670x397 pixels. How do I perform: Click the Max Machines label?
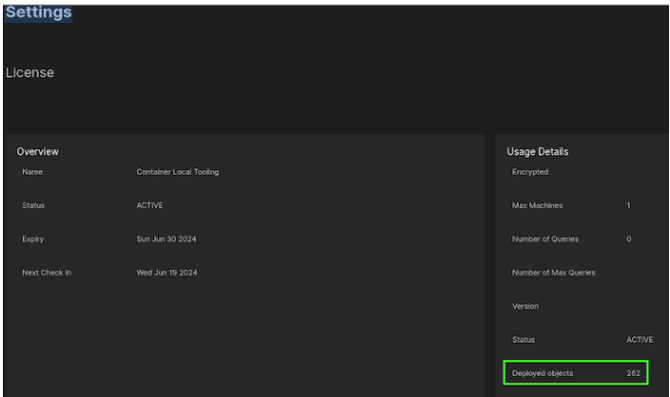click(537, 206)
